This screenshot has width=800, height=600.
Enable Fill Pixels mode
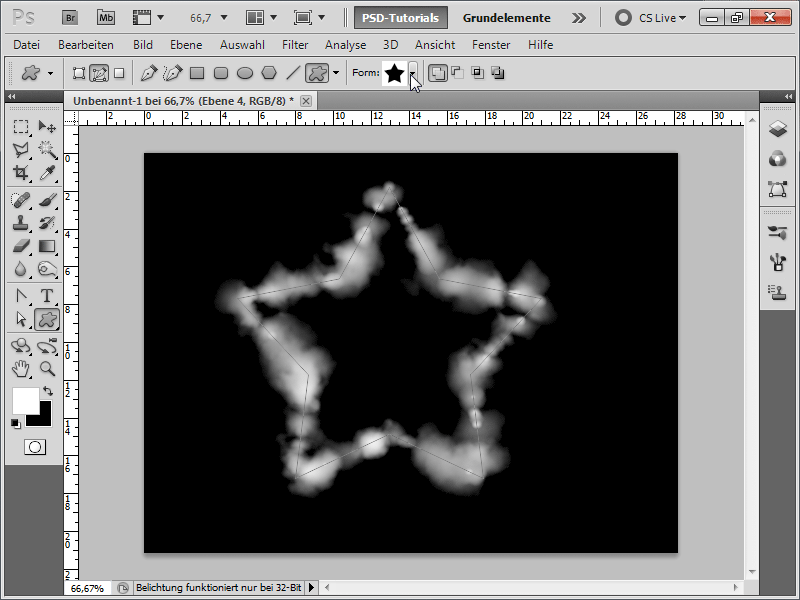[x=119, y=73]
